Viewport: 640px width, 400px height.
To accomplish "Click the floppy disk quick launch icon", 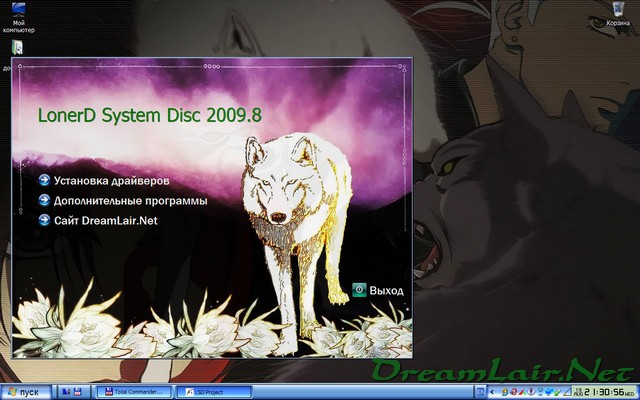I will click(x=77, y=392).
